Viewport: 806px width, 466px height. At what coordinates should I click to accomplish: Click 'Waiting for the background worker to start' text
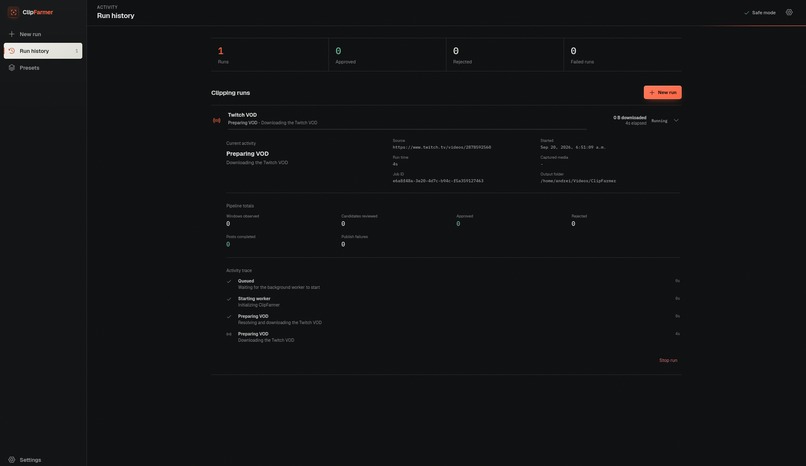pyautogui.click(x=279, y=288)
